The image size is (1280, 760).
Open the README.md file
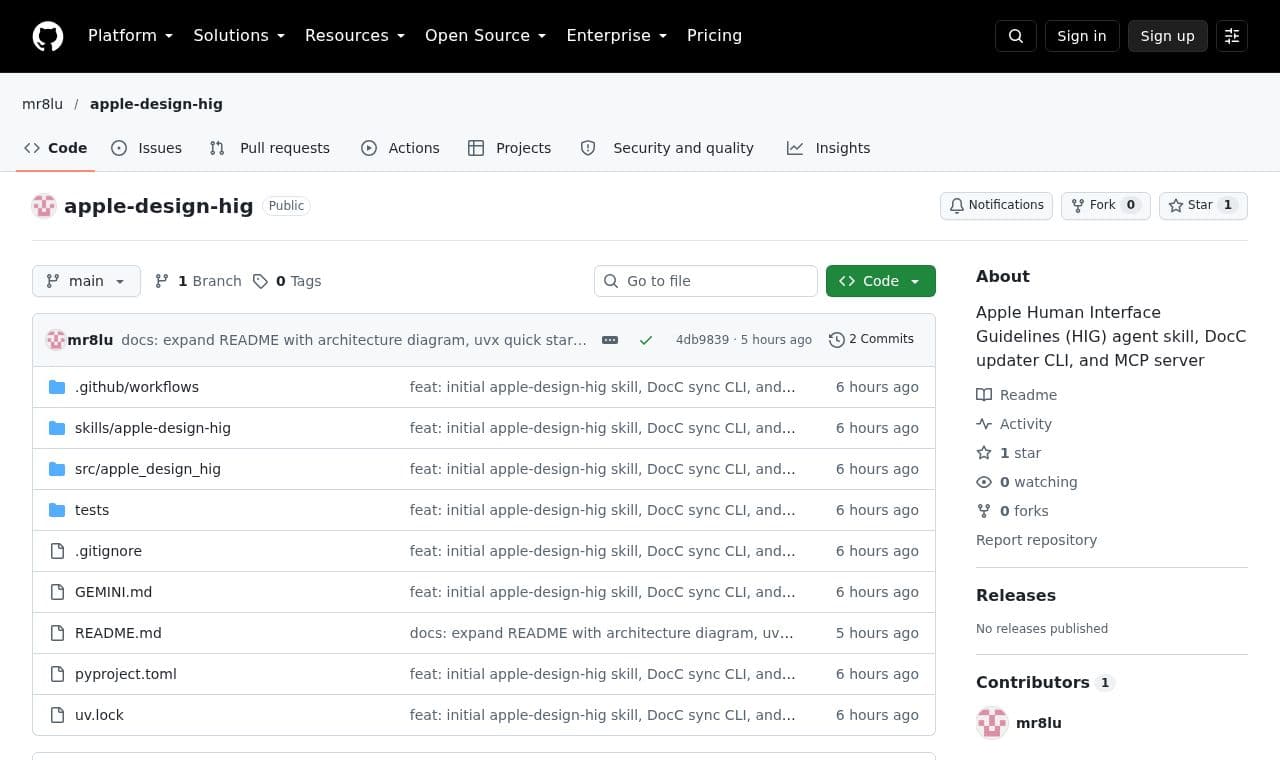118,633
